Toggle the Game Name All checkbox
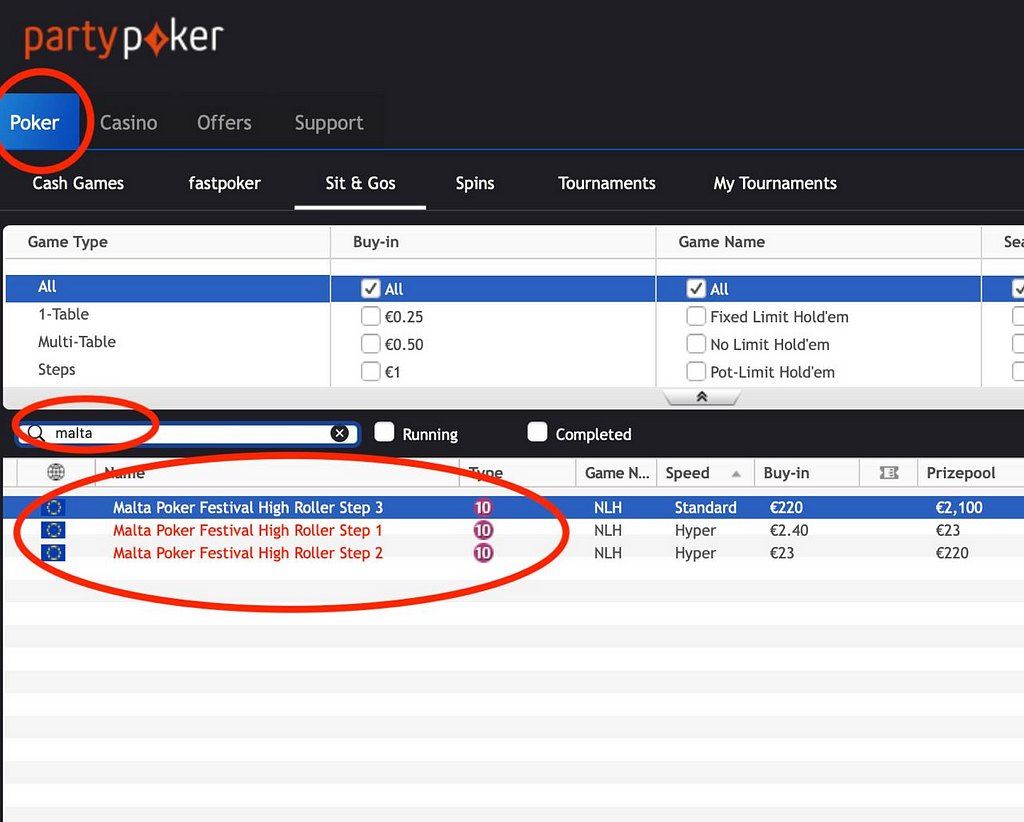The image size is (1024, 822). point(696,289)
